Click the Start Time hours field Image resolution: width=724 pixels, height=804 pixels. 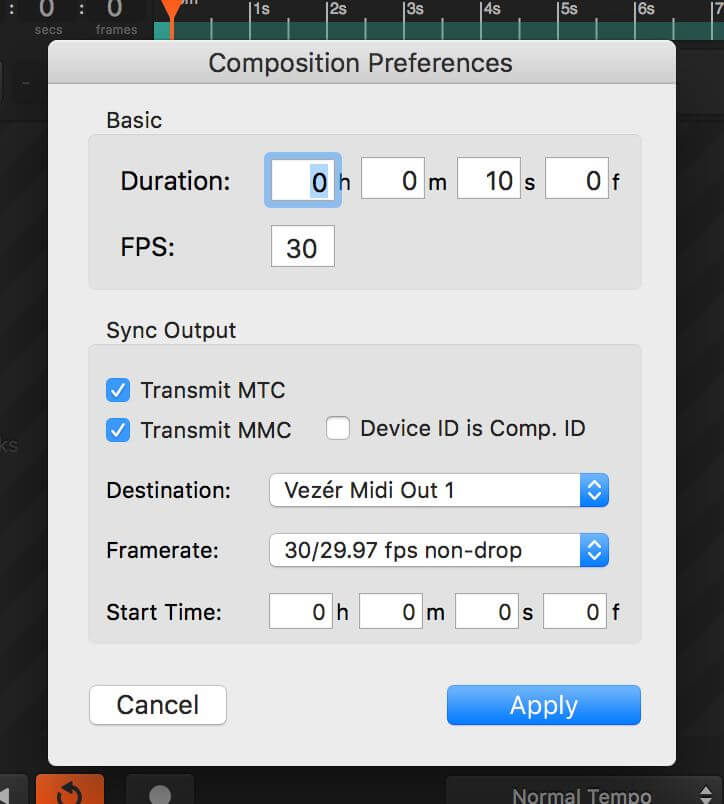[301, 611]
